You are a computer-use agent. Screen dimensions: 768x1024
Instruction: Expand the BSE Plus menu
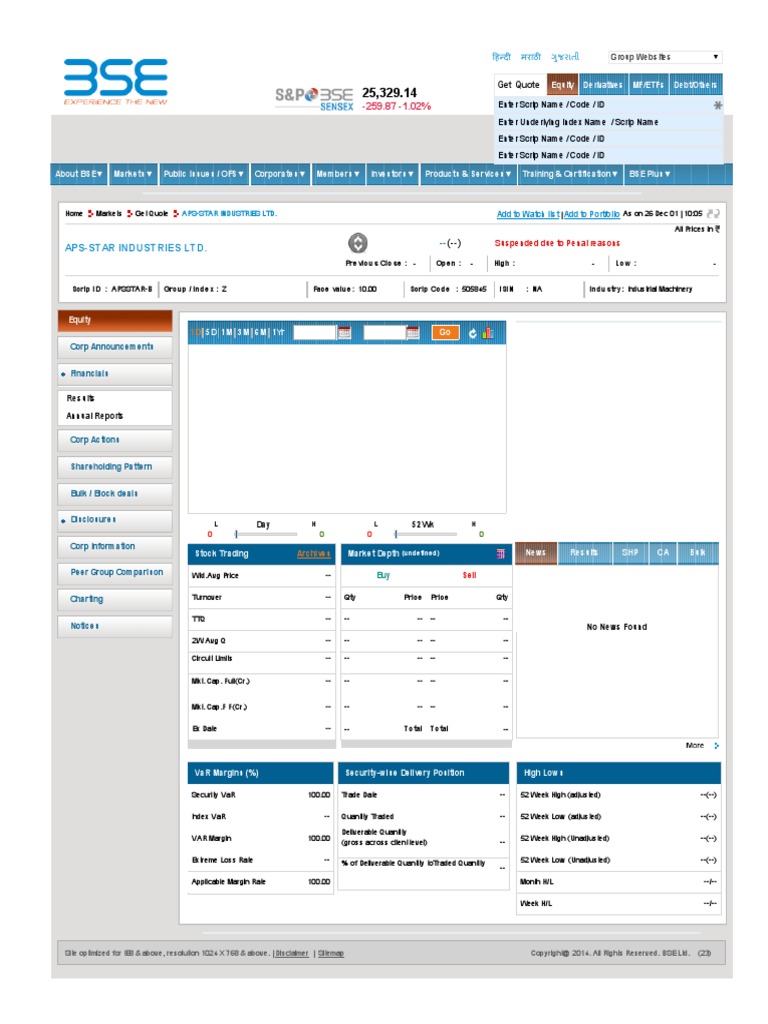pos(649,174)
